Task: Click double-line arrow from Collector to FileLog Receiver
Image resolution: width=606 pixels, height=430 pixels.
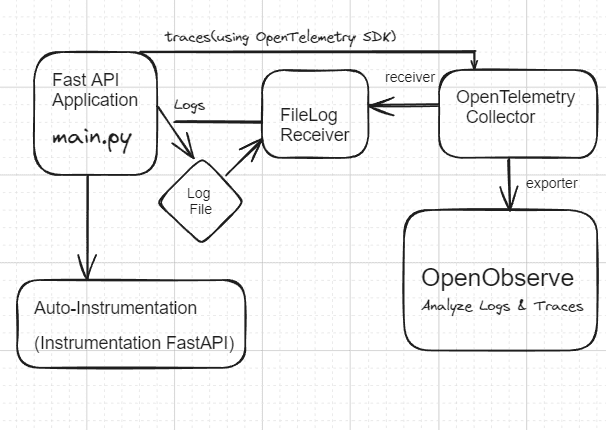Action: (x=404, y=102)
